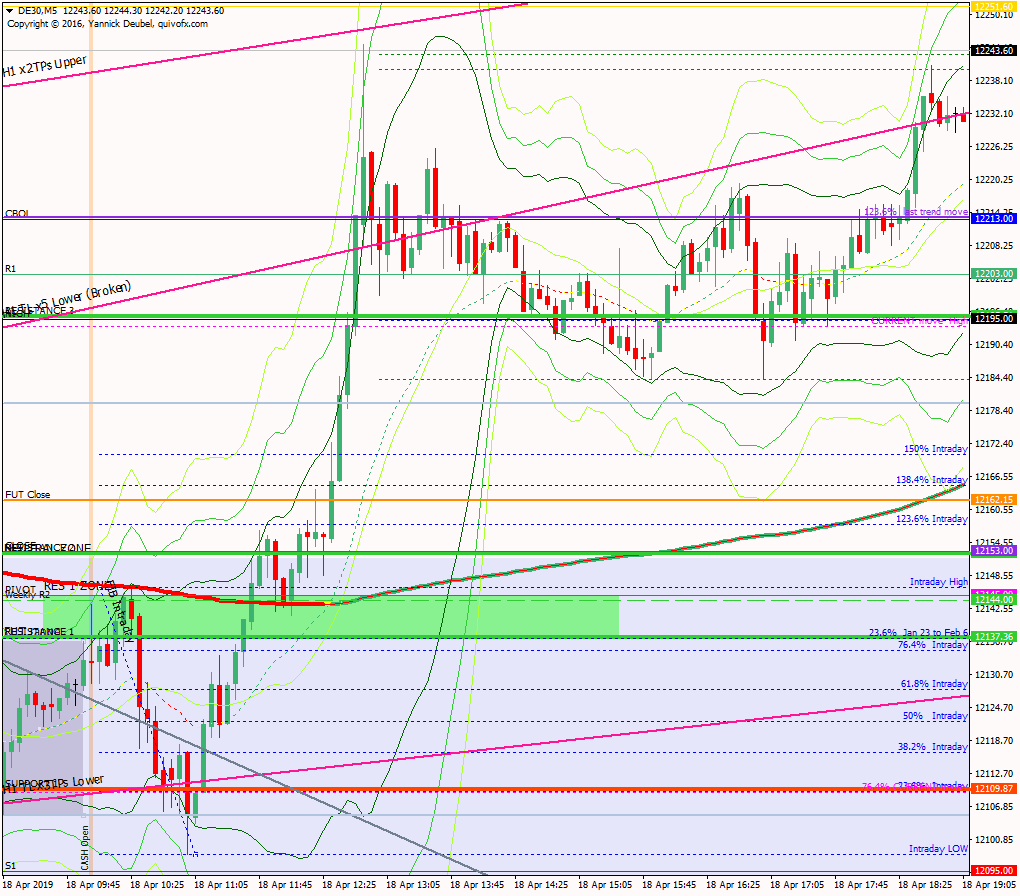This screenshot has height=896, width=1020.
Task: Select the 'FUT Close' line label
Action: 27,494
